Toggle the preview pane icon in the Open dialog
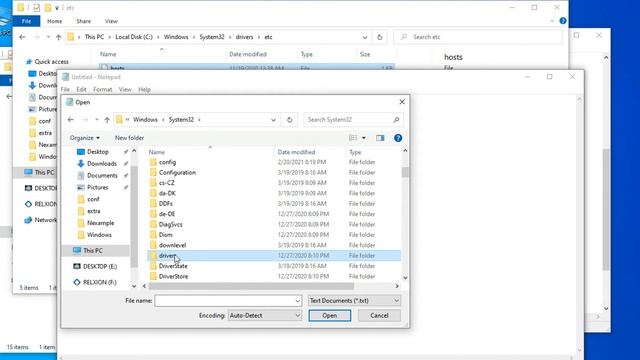 (x=380, y=138)
